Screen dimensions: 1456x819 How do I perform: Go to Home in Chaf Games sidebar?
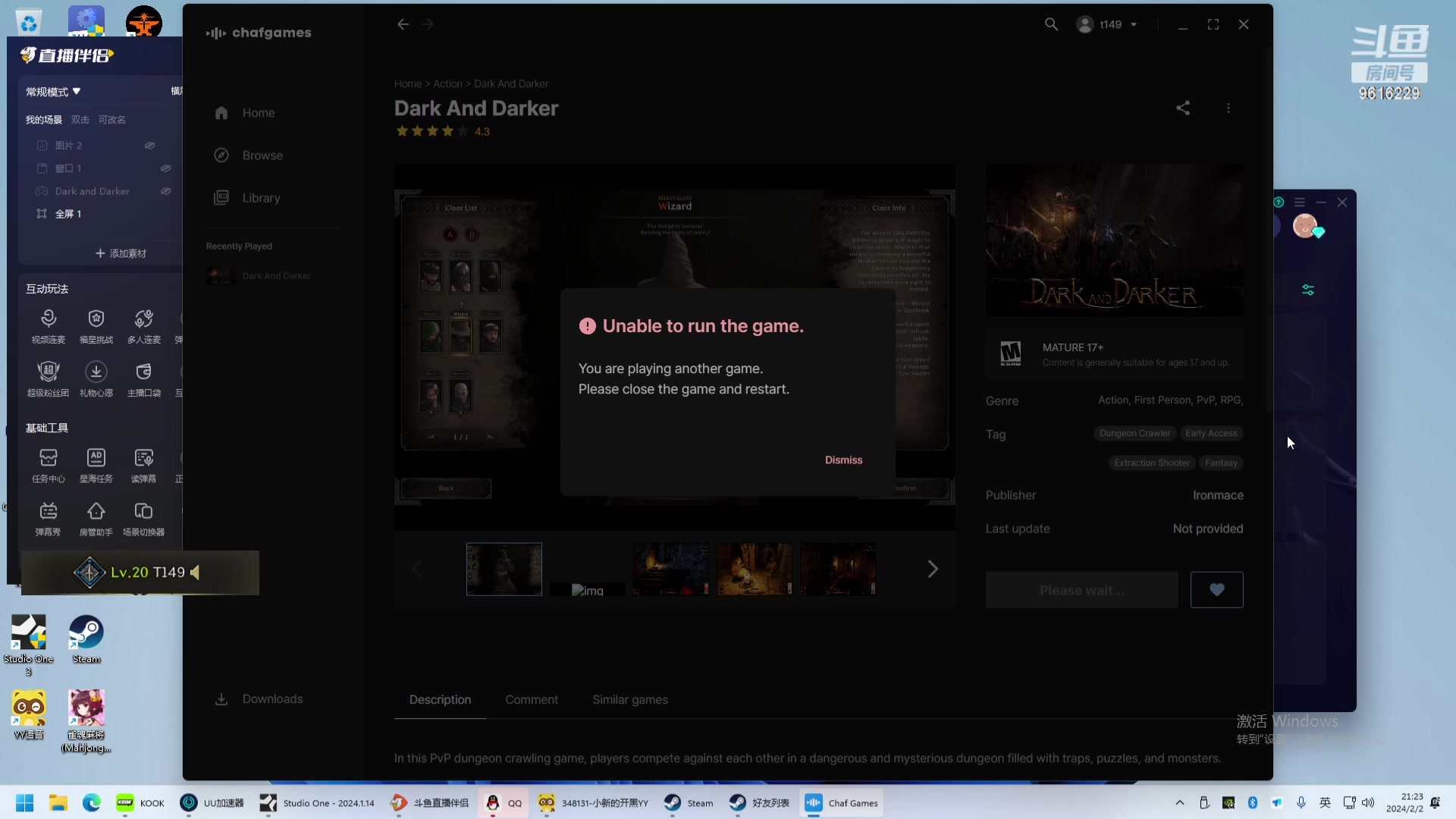pos(244,113)
